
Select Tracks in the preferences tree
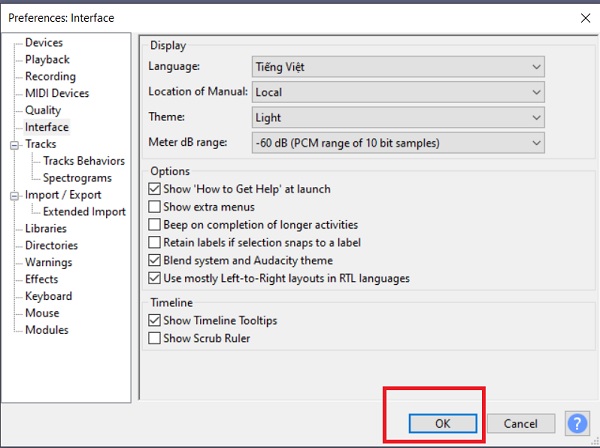(x=41, y=144)
